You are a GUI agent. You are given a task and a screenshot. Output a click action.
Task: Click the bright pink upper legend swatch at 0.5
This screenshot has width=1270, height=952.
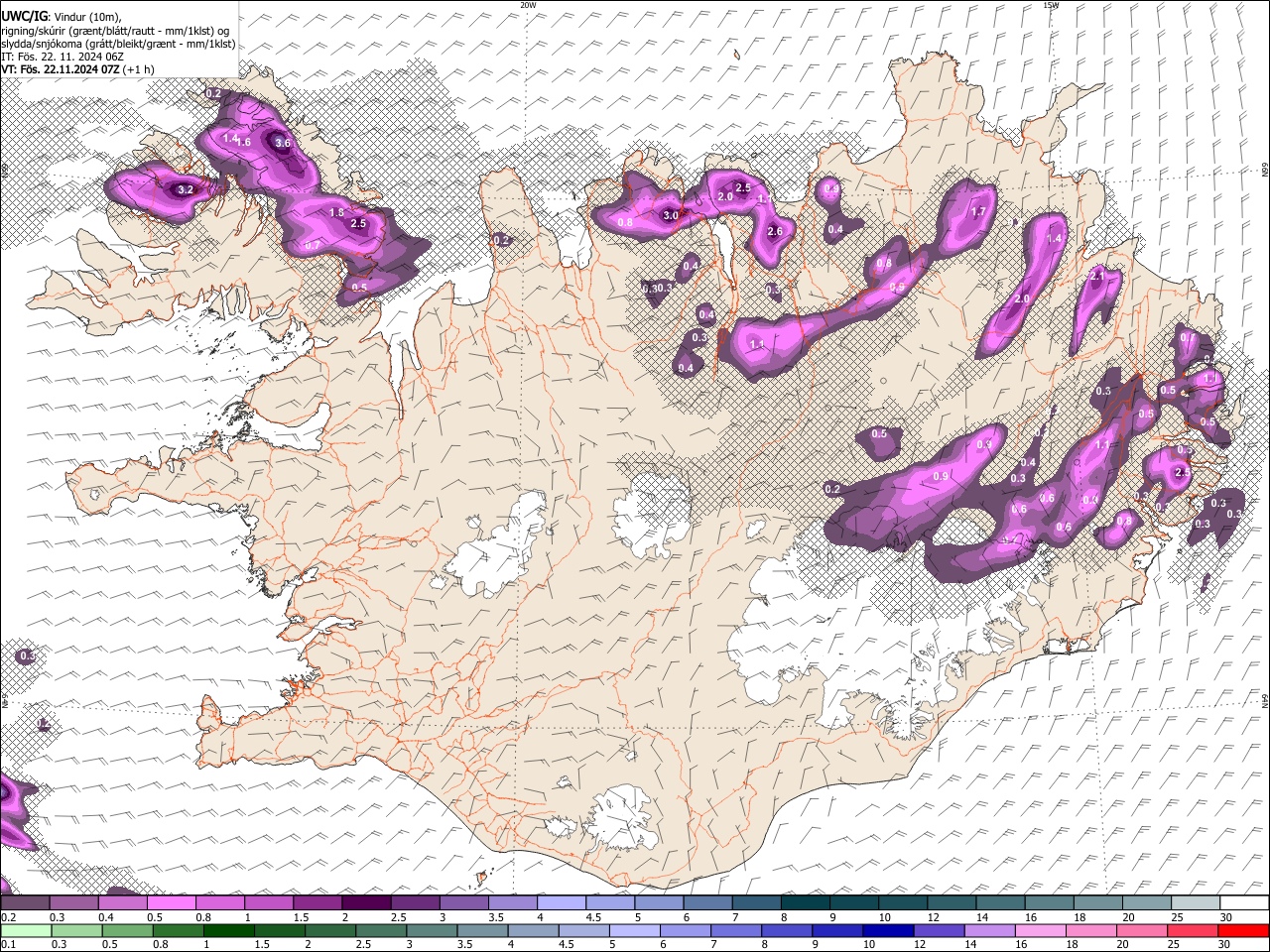point(172,903)
